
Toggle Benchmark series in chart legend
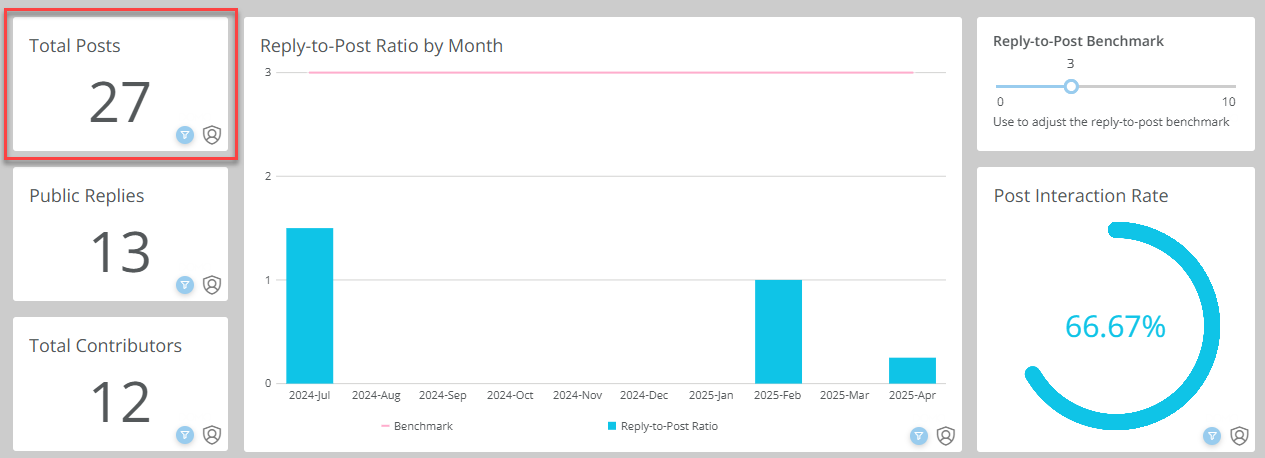[x=417, y=426]
